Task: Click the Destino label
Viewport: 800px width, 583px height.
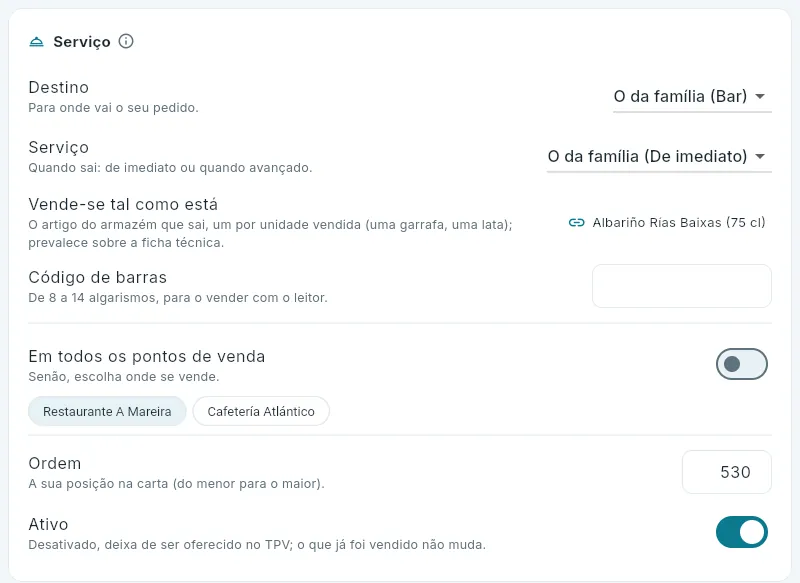Action: pyautogui.click(x=59, y=87)
